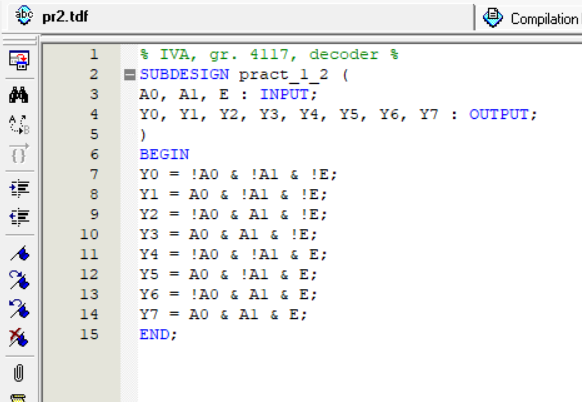
Task: Click the OUTPUT keyword on line 4
Action: point(499,115)
